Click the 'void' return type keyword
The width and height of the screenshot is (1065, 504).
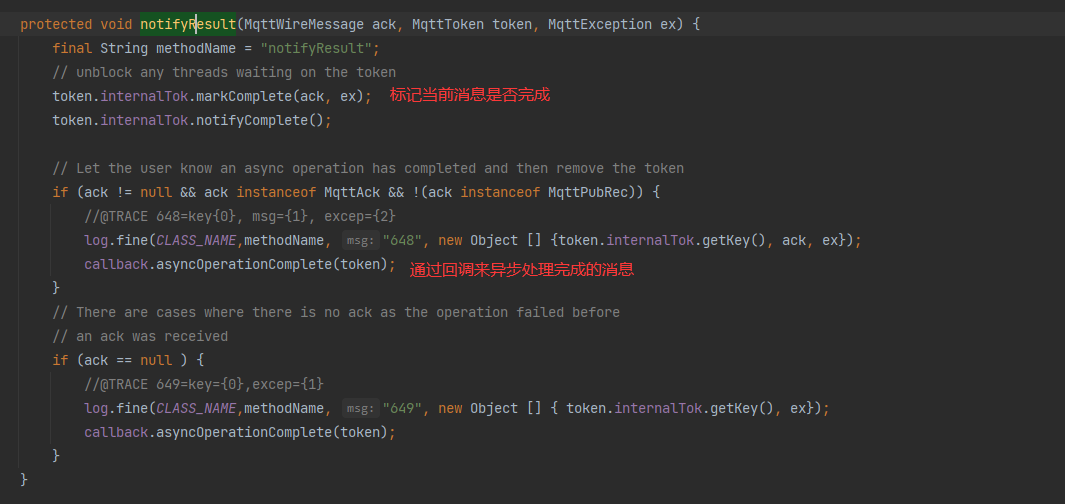(116, 24)
